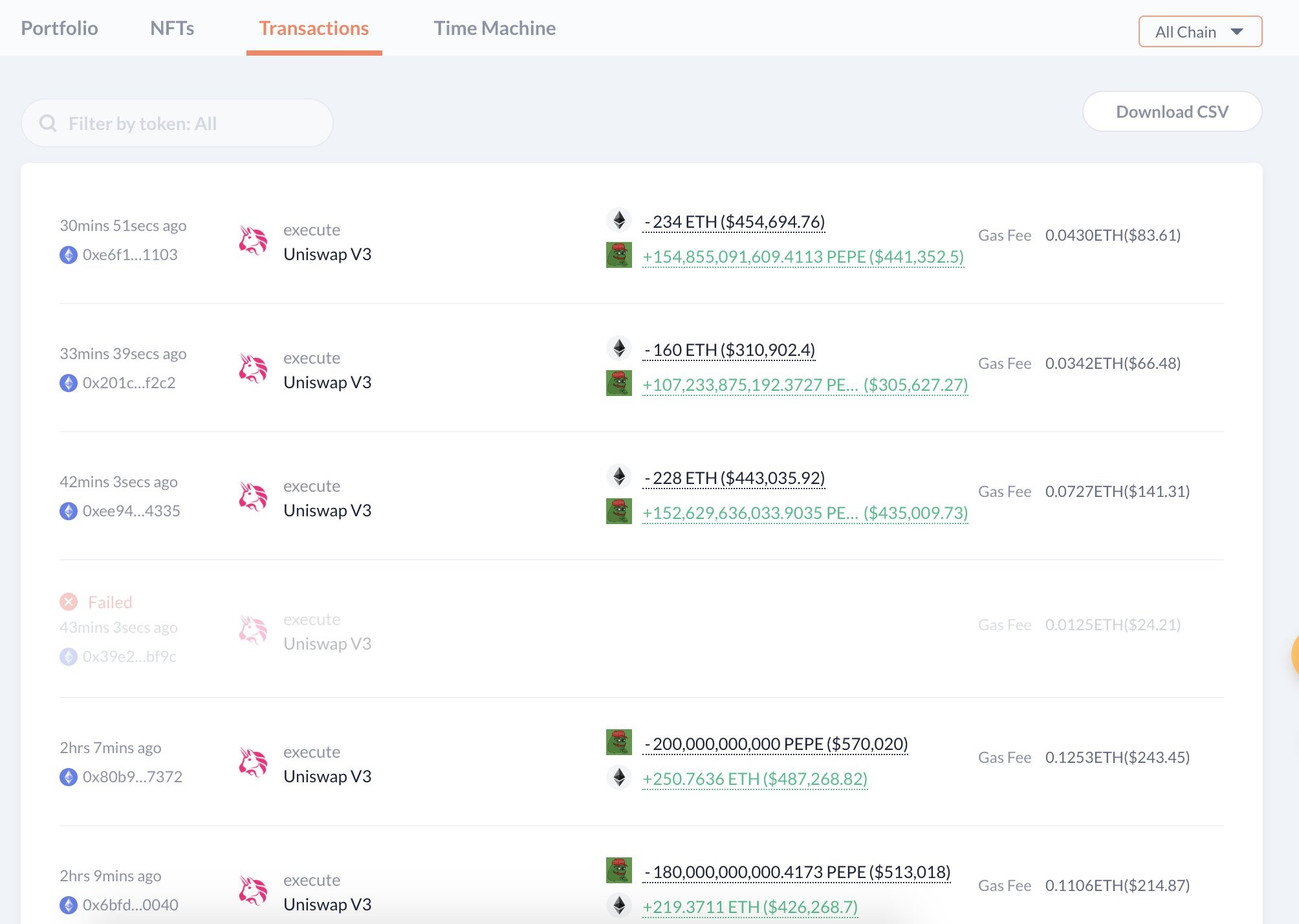Click Ethereum chain icon next to 0xe6f1...1103
Image resolution: width=1299 pixels, height=924 pixels.
[x=69, y=255]
